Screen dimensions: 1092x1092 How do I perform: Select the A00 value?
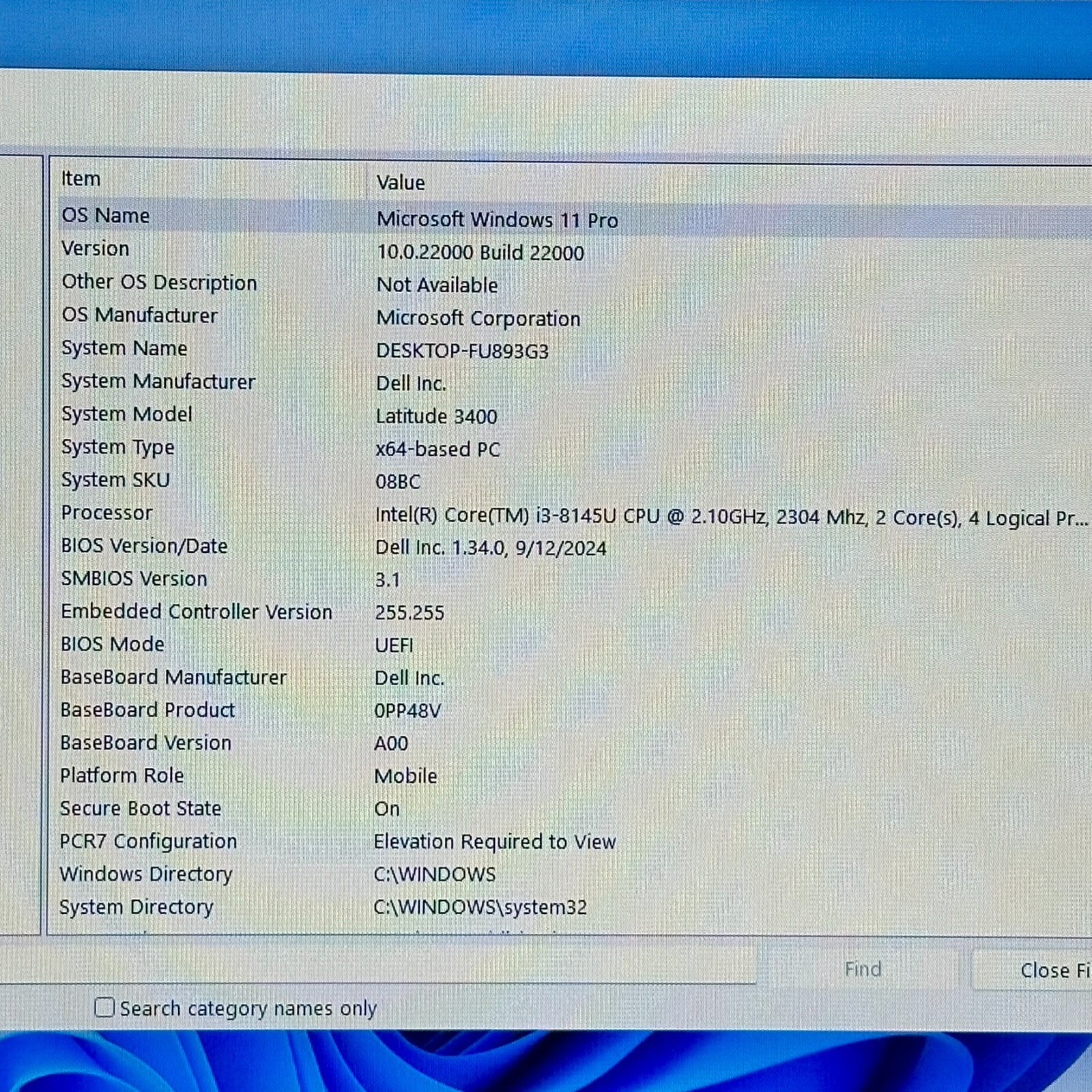[391, 743]
